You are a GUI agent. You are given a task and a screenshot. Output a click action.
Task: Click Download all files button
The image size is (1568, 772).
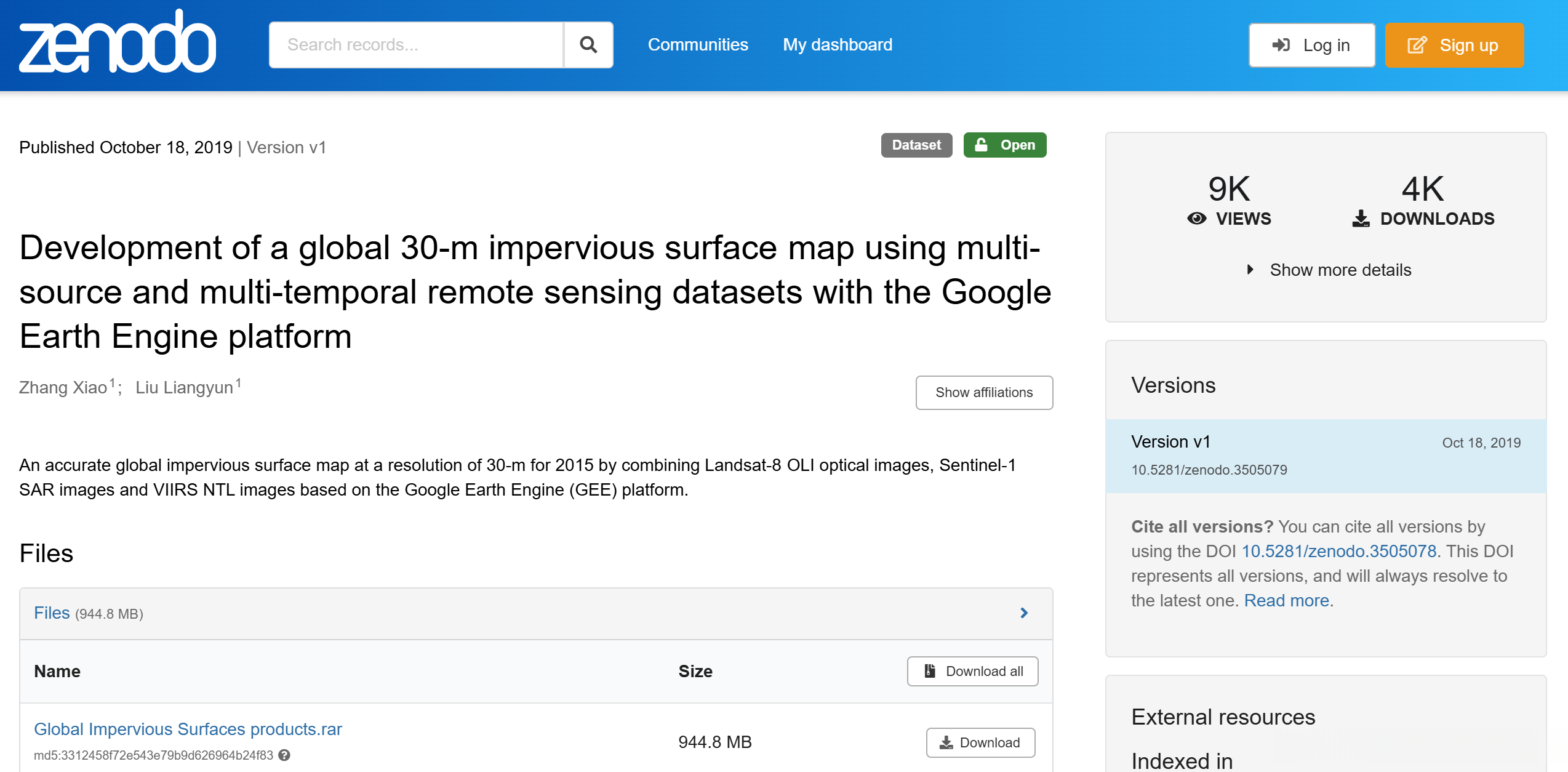click(972, 671)
